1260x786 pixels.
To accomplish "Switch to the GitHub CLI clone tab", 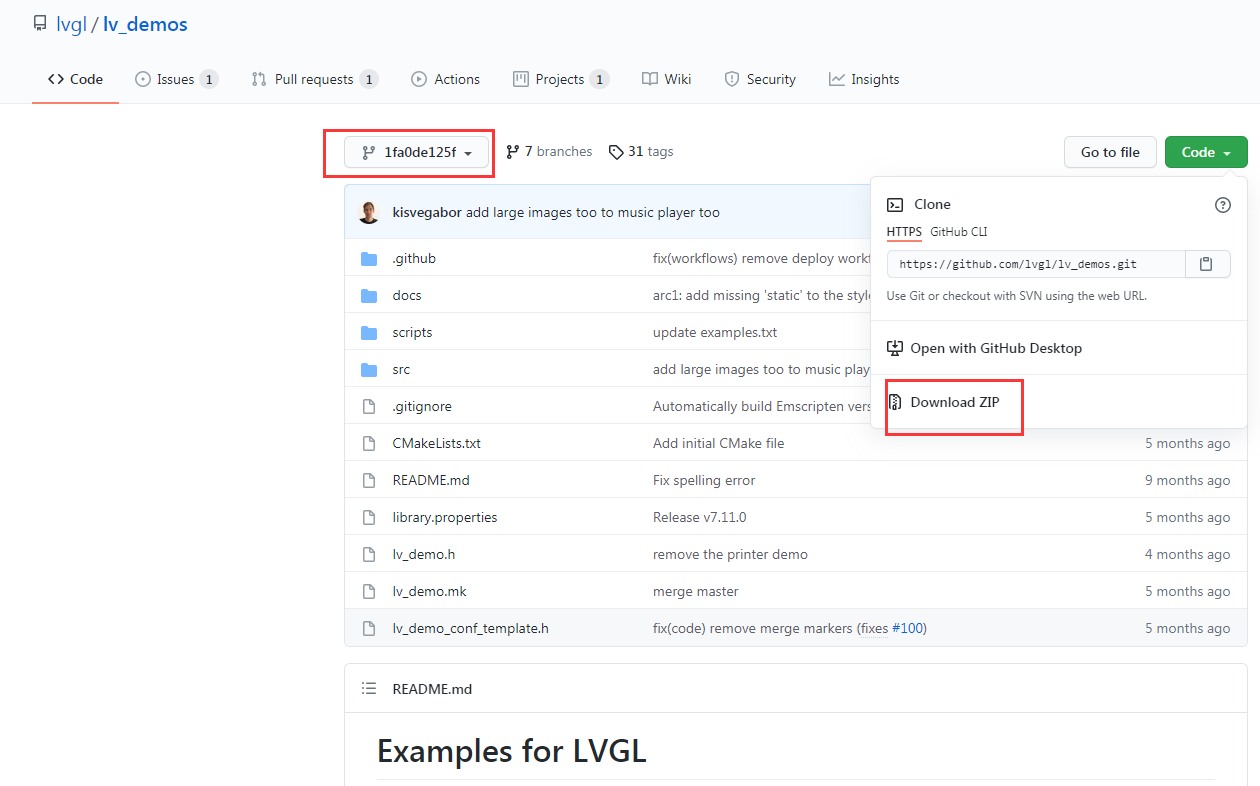I will click(x=957, y=231).
